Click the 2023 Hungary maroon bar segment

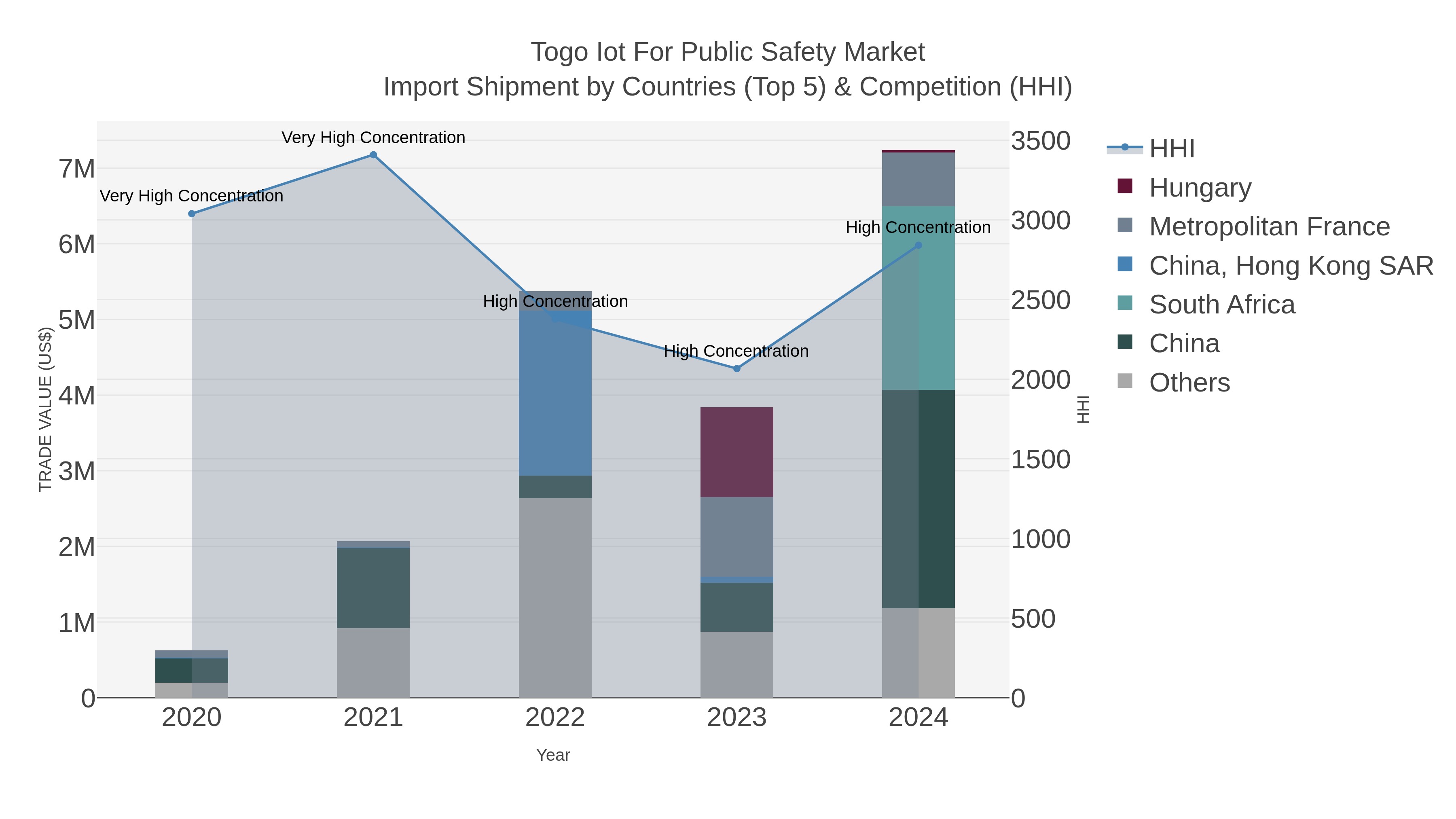tap(736, 452)
